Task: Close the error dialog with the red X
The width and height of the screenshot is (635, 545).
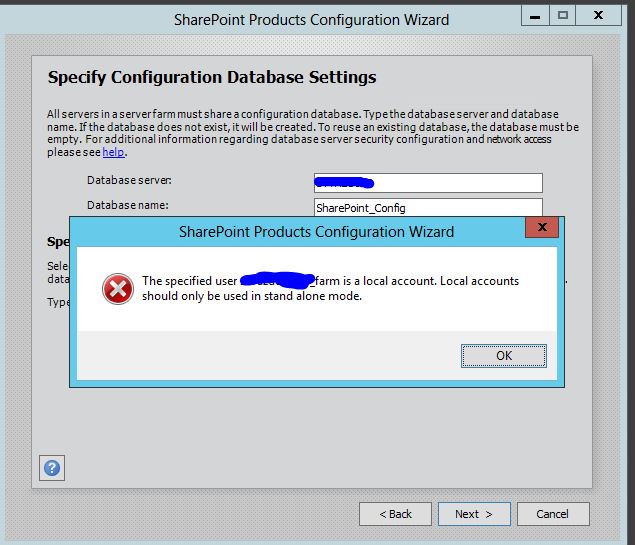Action: [542, 227]
